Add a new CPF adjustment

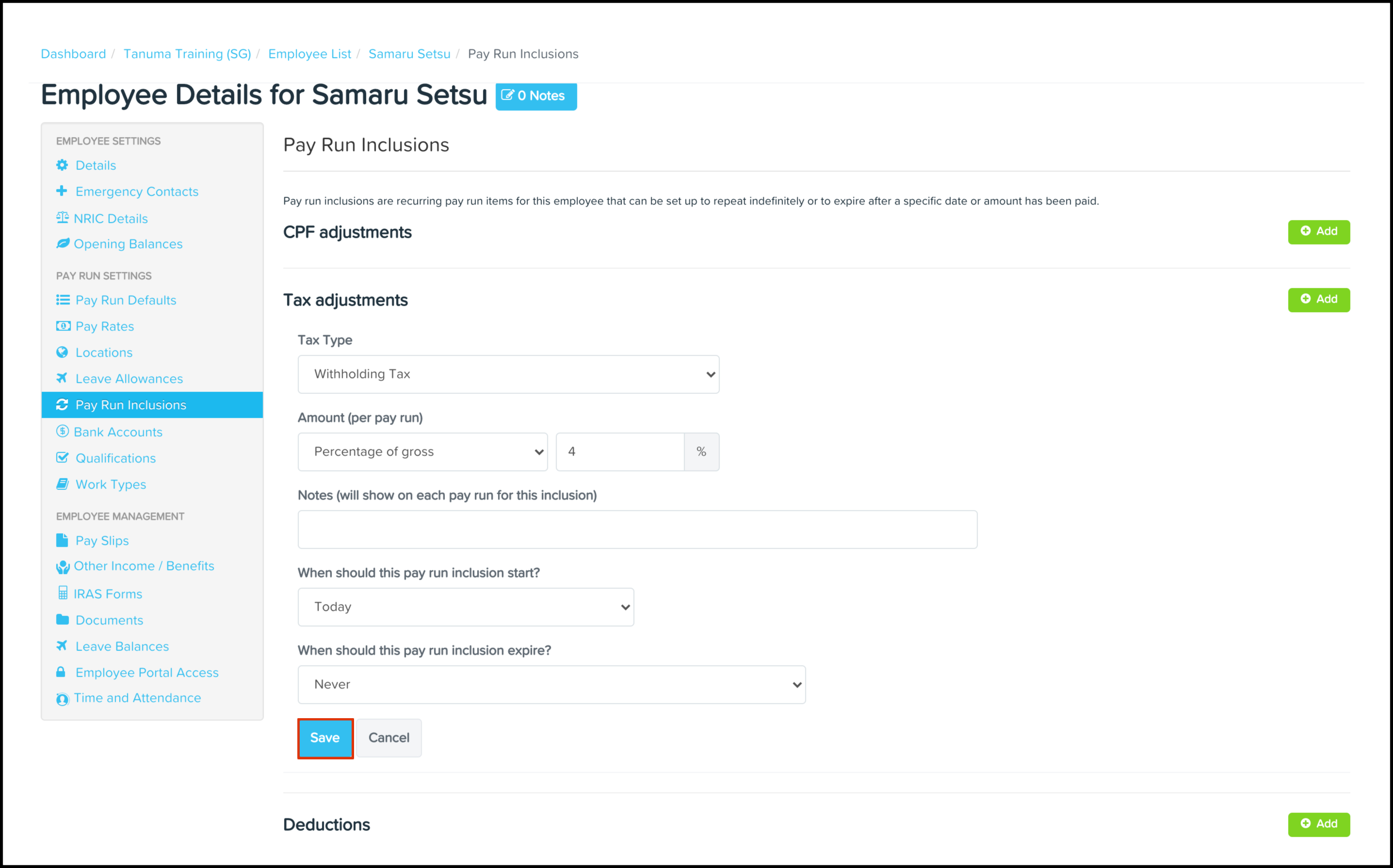click(1318, 231)
